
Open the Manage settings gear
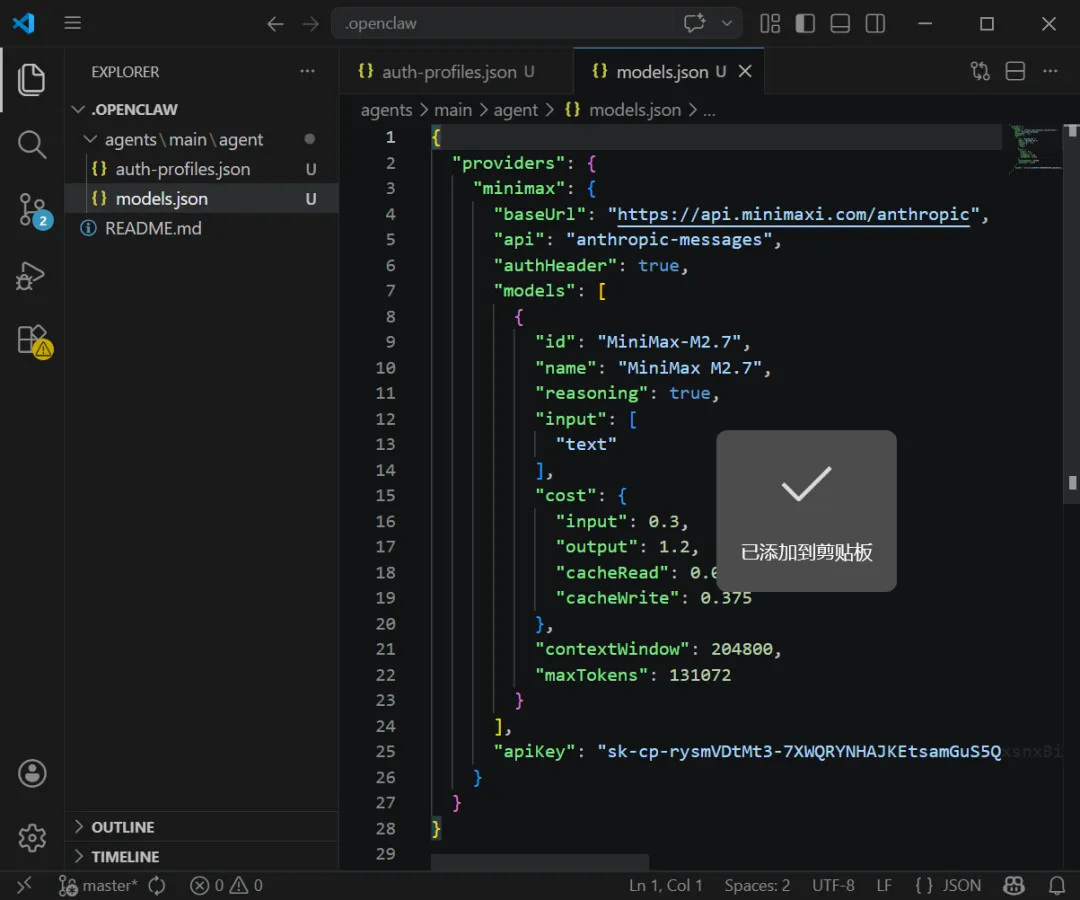[32, 838]
